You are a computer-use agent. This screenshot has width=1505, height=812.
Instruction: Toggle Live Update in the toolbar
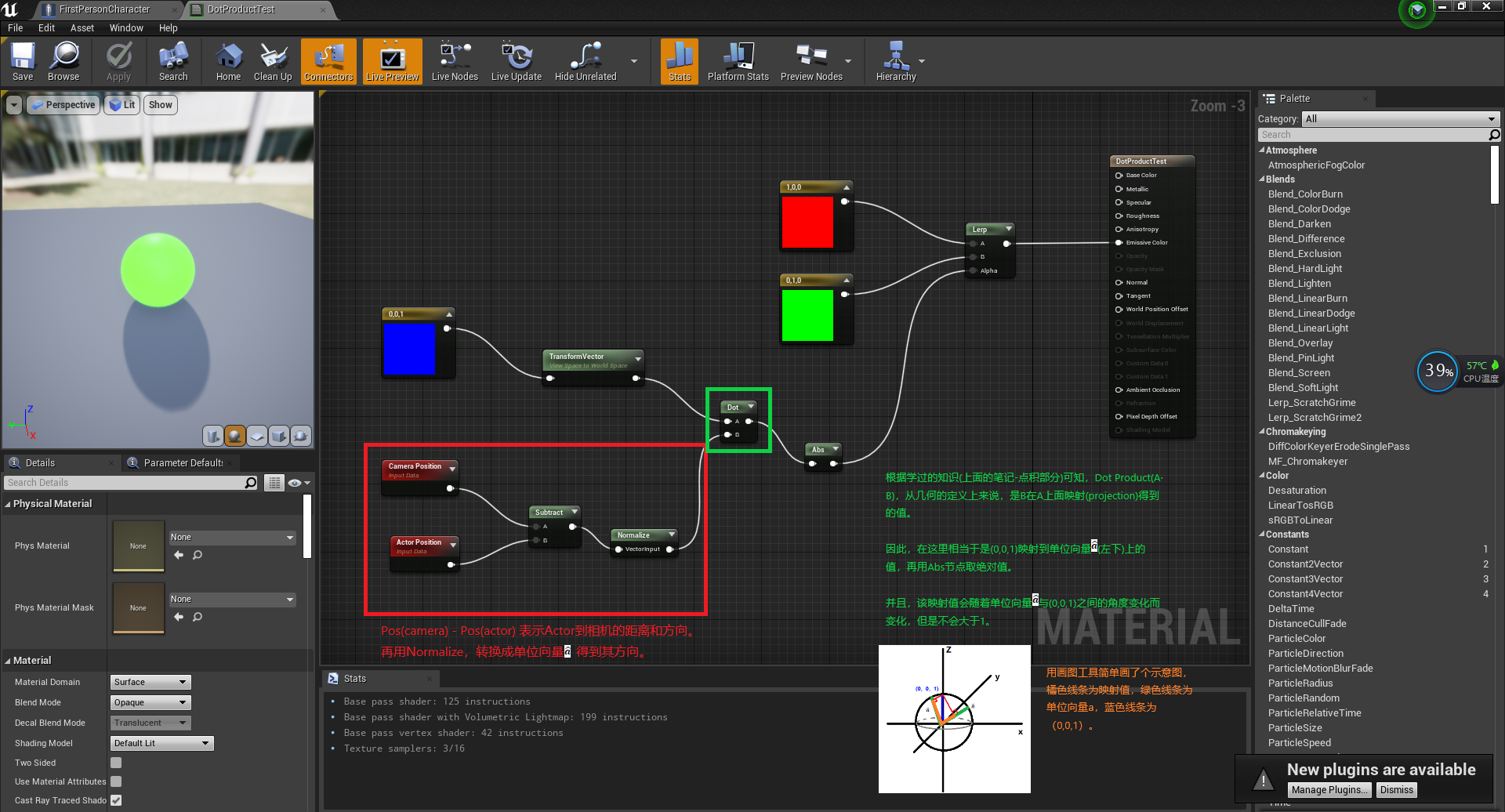[x=517, y=61]
